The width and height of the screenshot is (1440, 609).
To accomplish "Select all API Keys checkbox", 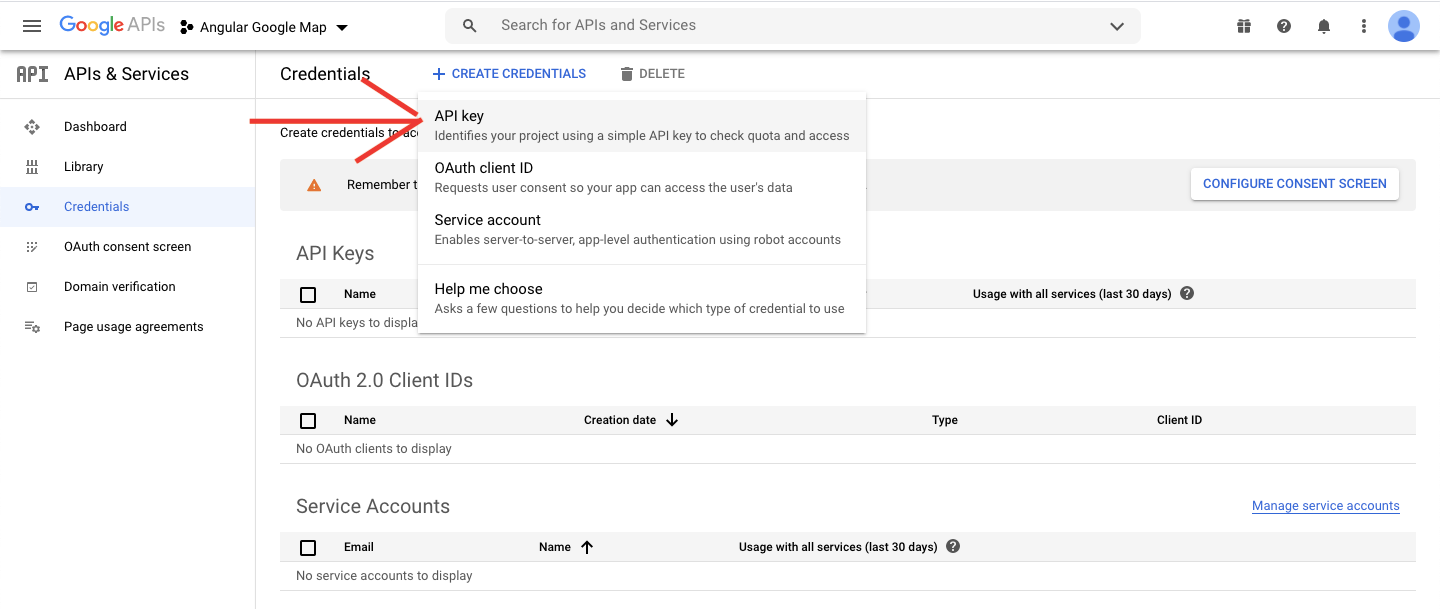I will pos(308,295).
